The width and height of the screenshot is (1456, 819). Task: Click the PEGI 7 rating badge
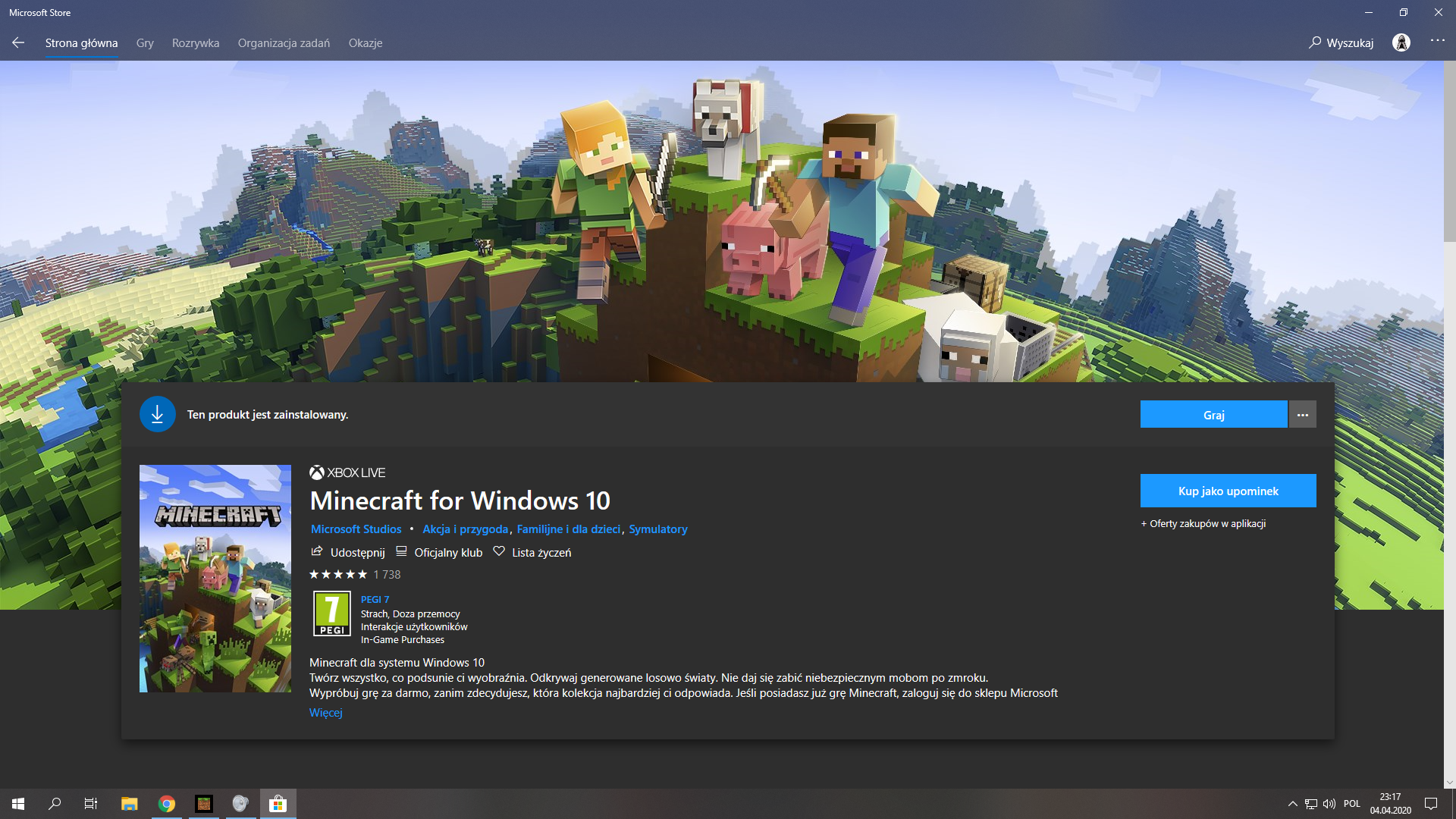tap(331, 613)
